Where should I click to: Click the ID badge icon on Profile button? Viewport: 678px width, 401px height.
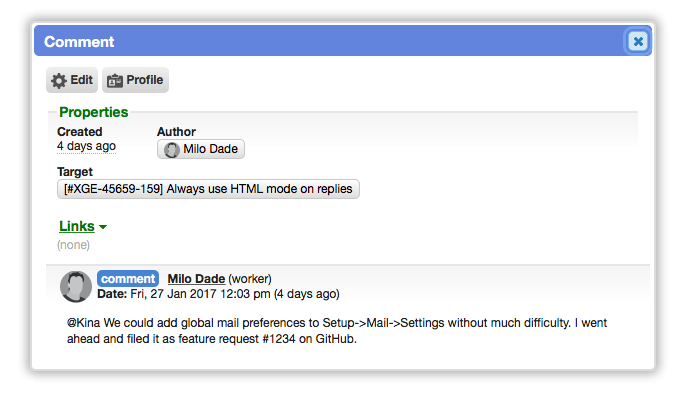pos(115,81)
